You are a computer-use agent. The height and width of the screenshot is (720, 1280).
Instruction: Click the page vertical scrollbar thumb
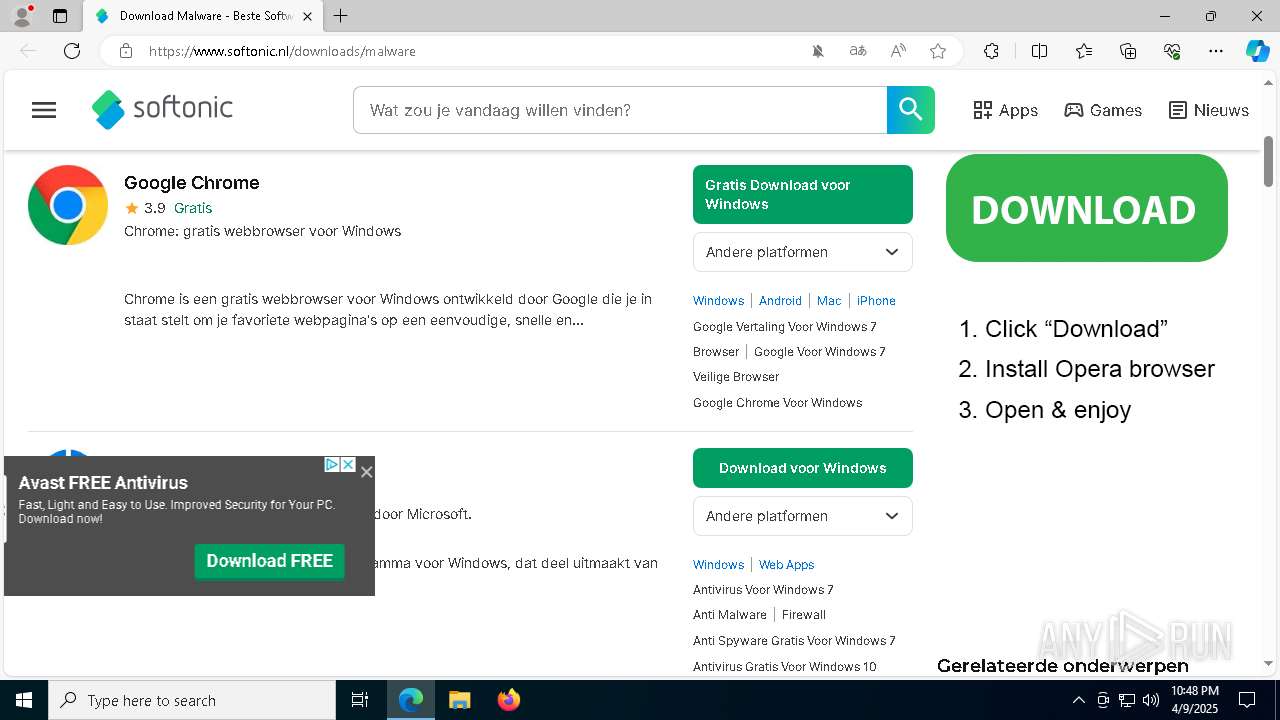pyautogui.click(x=1269, y=161)
